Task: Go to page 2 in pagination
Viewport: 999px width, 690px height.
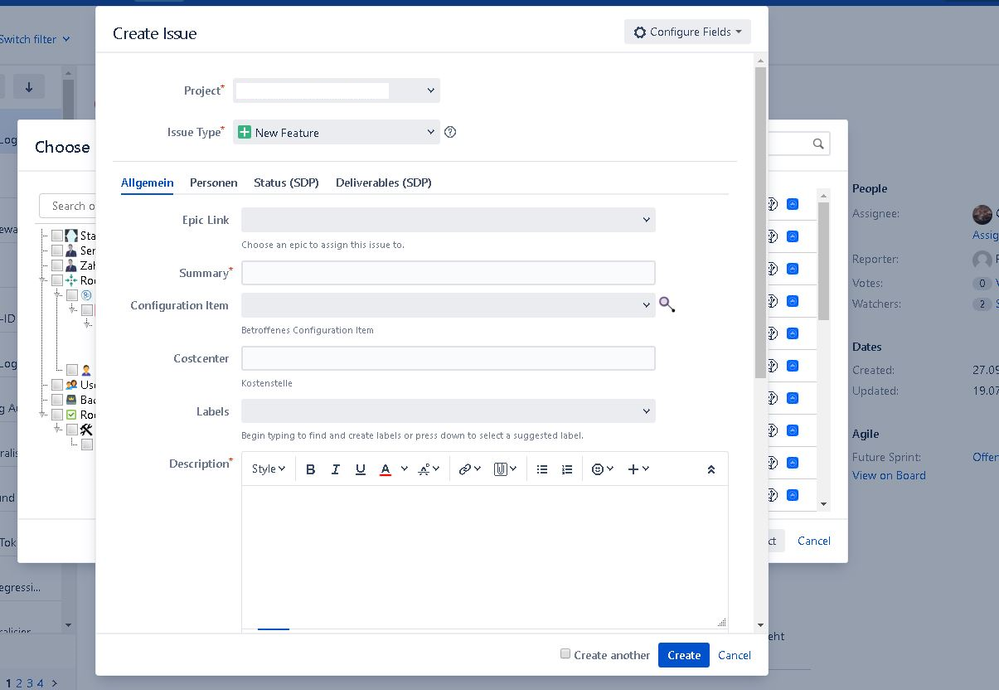Action: 19,683
